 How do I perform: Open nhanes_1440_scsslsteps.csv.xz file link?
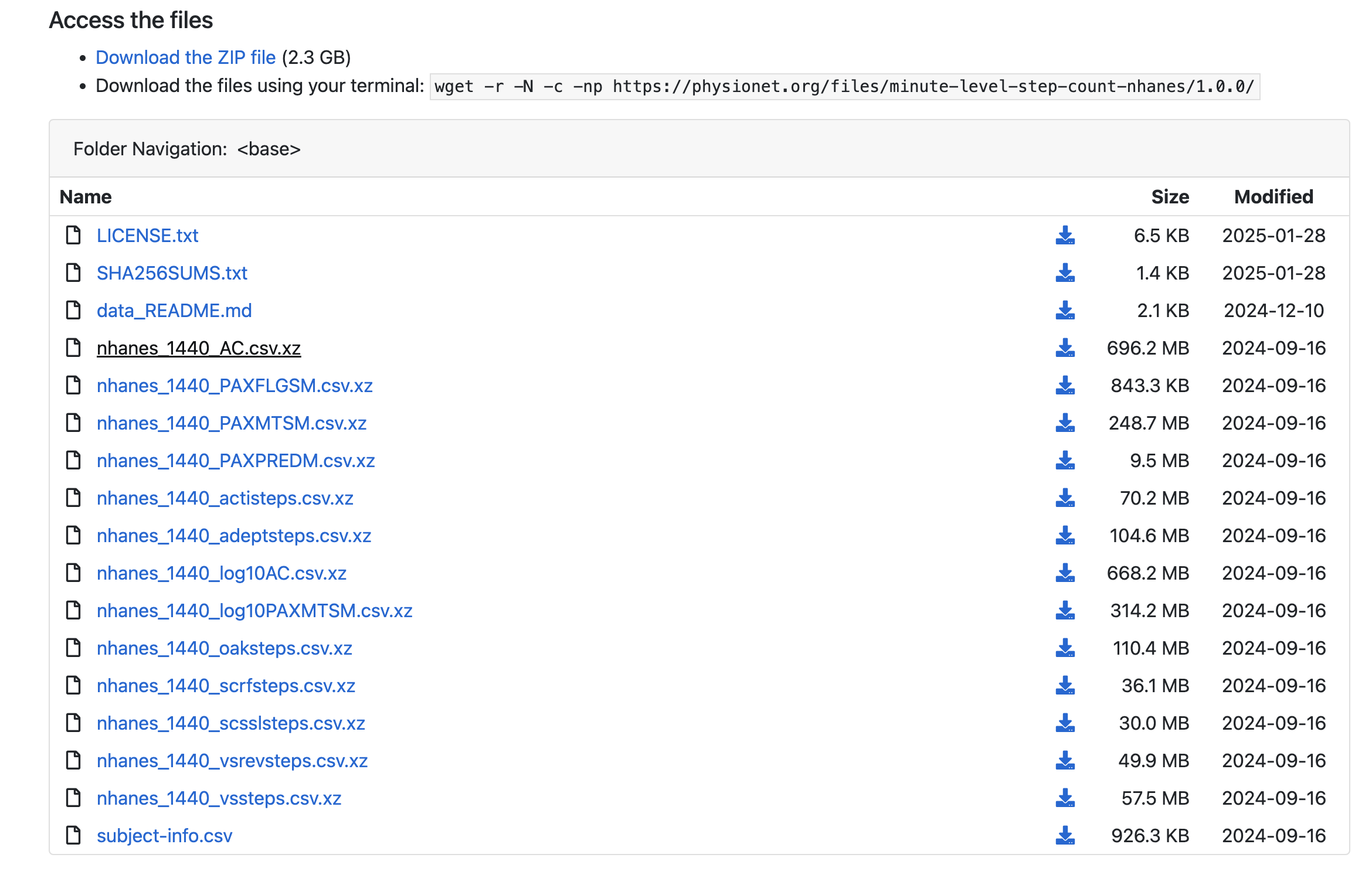click(x=231, y=723)
